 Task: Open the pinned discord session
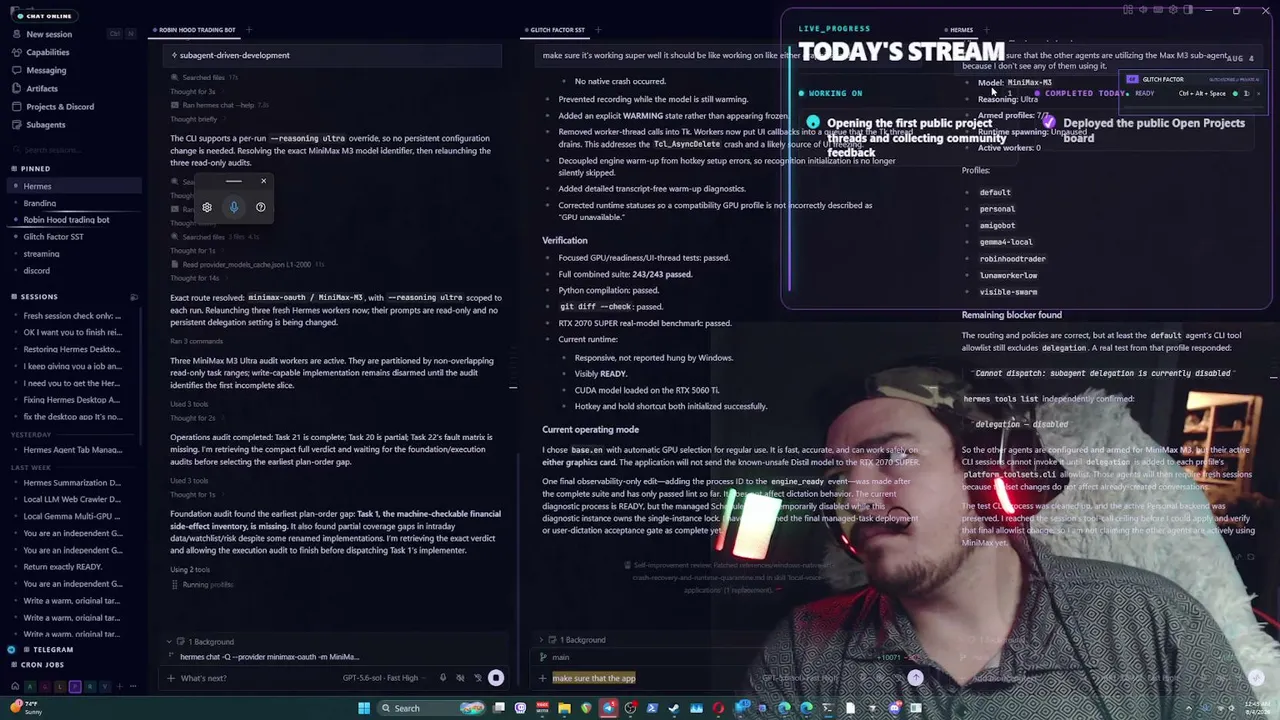pyautogui.click(x=72, y=271)
